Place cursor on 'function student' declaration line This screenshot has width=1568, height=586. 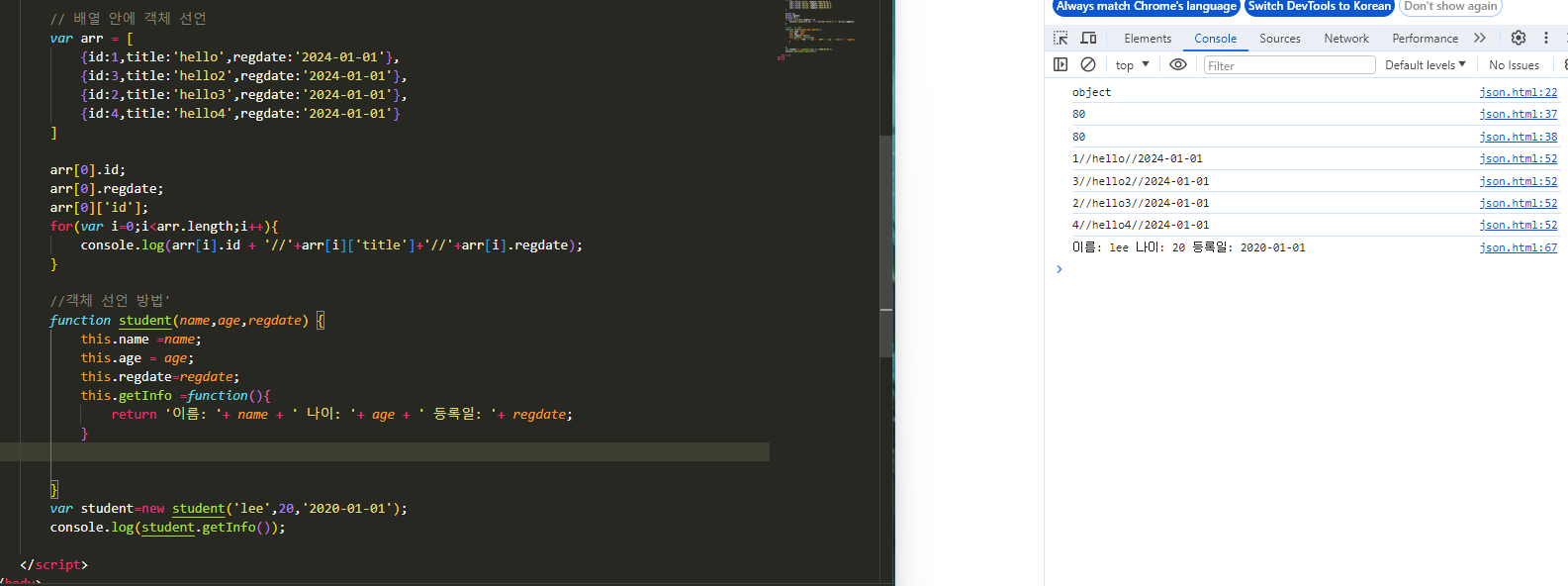(187, 321)
